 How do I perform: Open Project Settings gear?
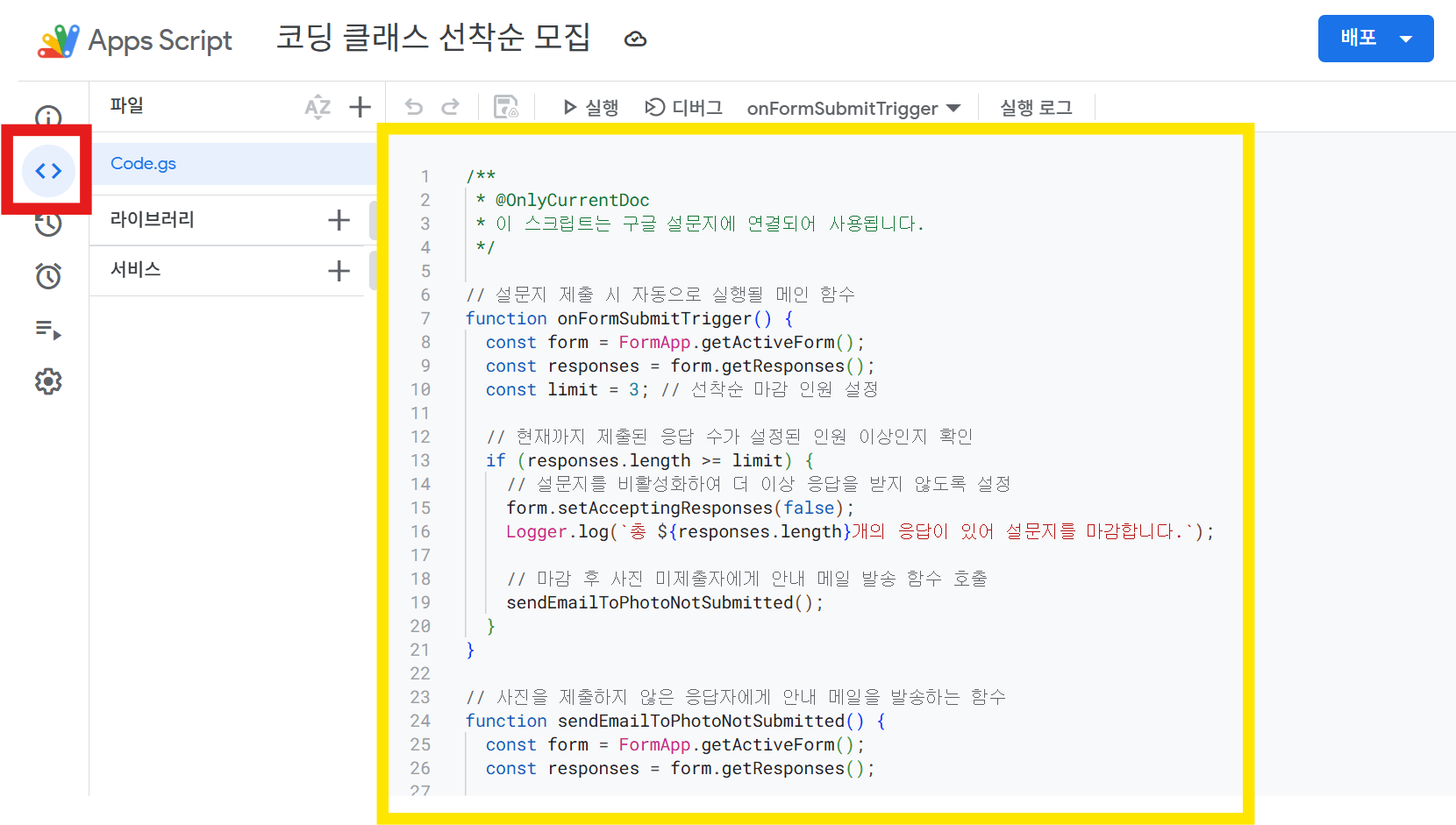[x=48, y=381]
